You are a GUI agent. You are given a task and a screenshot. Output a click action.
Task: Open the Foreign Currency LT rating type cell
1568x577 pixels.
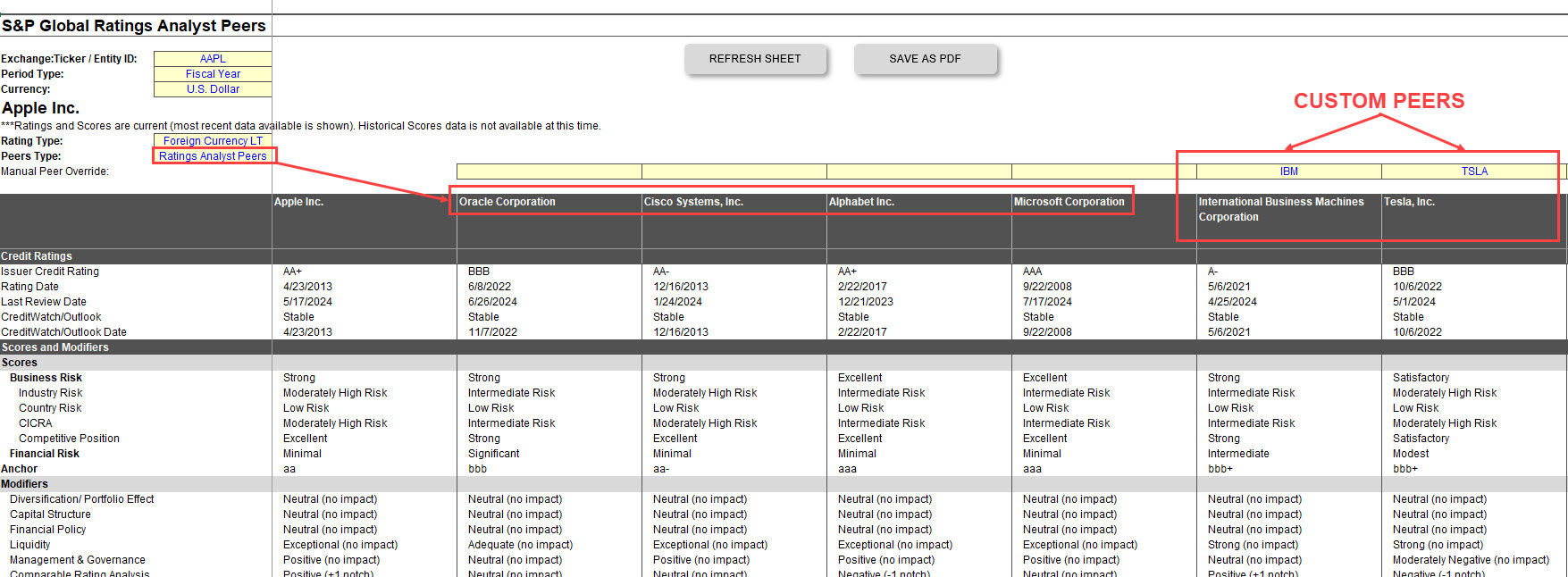[213, 141]
